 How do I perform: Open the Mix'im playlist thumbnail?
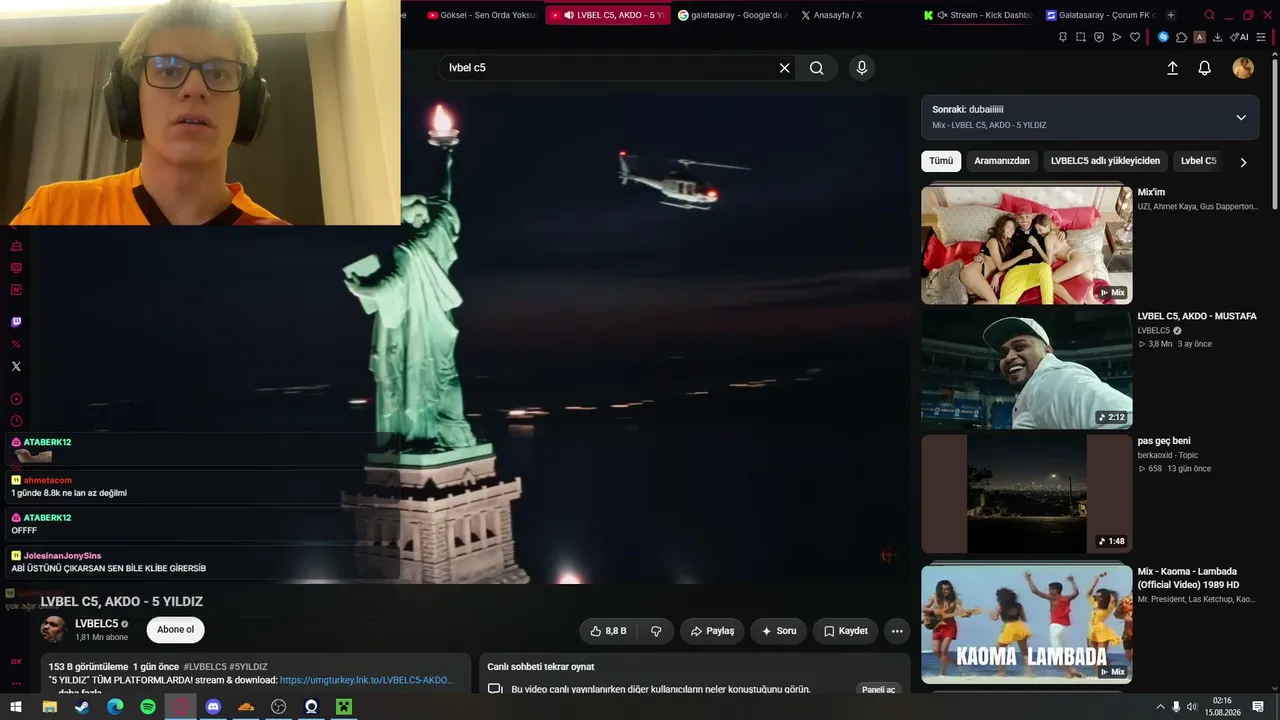tap(1027, 245)
